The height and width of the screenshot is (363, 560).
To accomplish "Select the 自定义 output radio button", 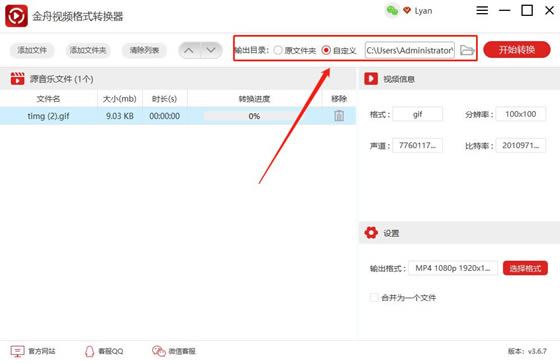I will pos(326,50).
